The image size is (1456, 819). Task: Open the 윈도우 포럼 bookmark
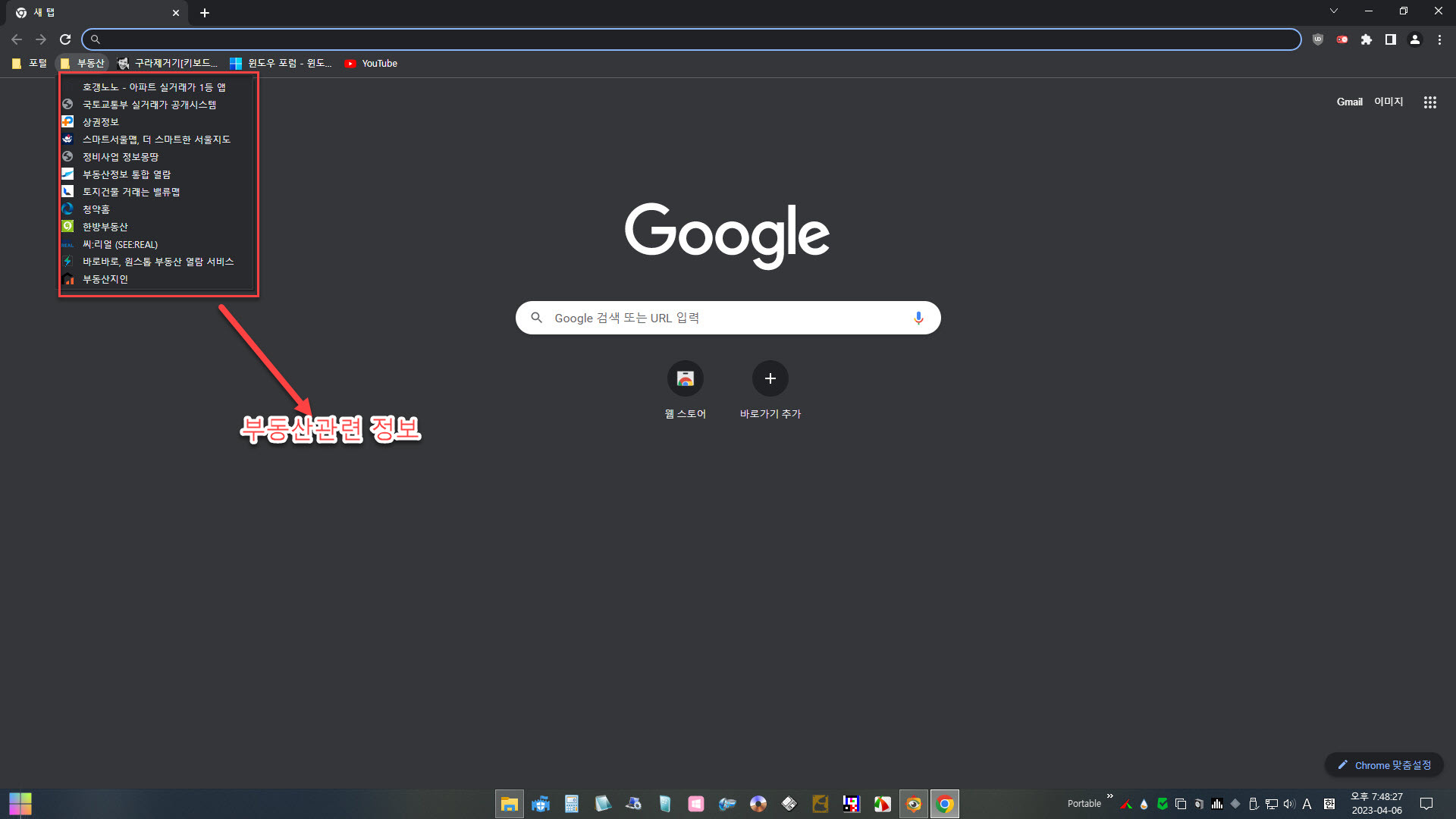click(281, 64)
